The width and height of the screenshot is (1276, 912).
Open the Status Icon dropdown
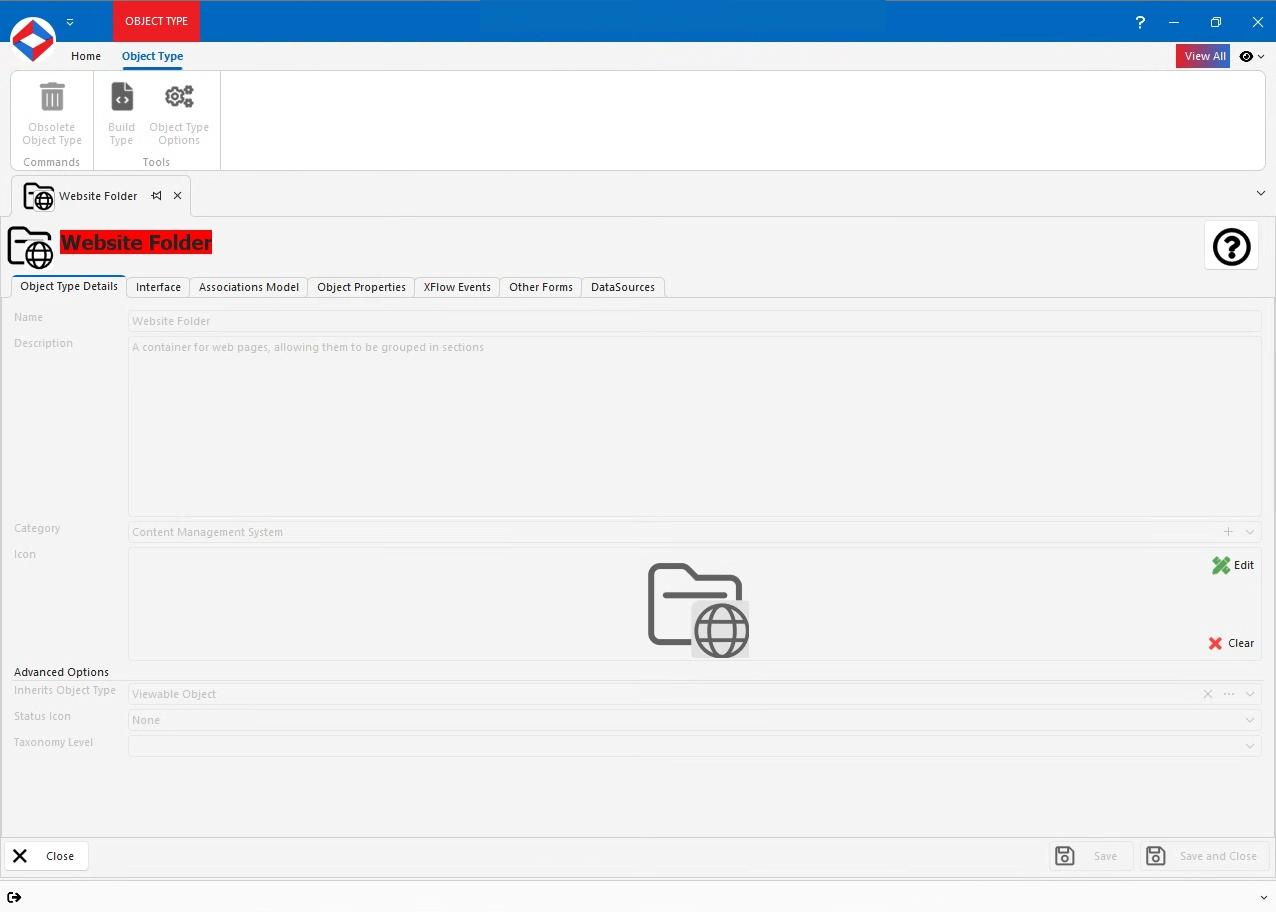point(1249,719)
